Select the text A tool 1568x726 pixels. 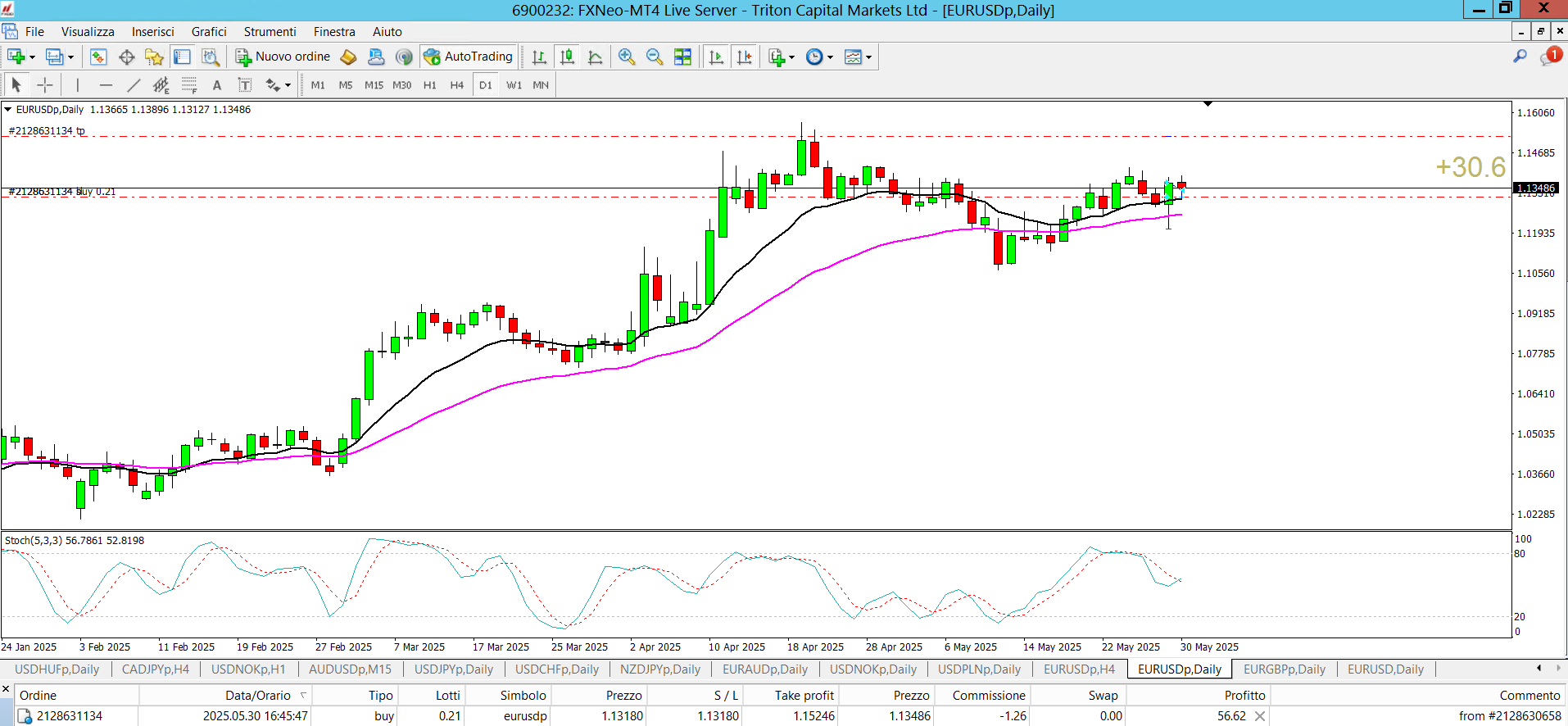click(x=217, y=84)
